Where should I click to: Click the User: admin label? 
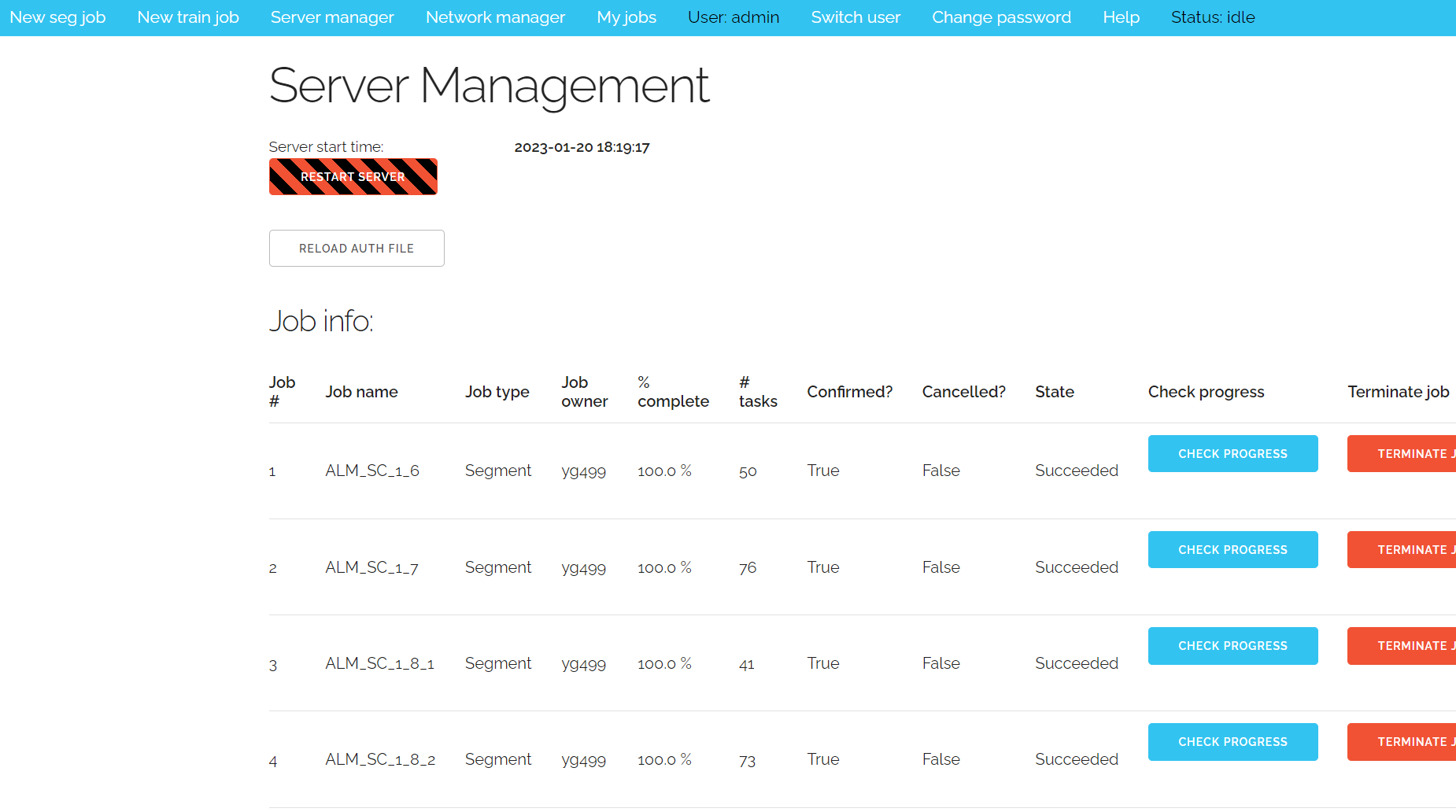(734, 17)
